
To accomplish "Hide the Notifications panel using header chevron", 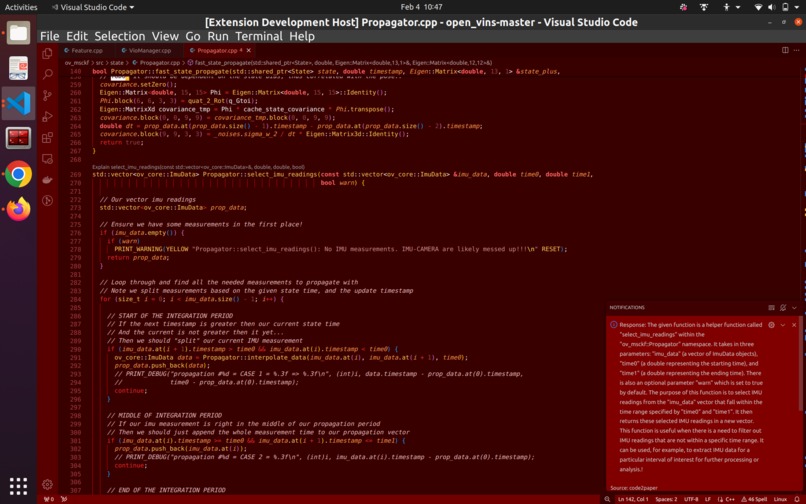I will coord(794,308).
